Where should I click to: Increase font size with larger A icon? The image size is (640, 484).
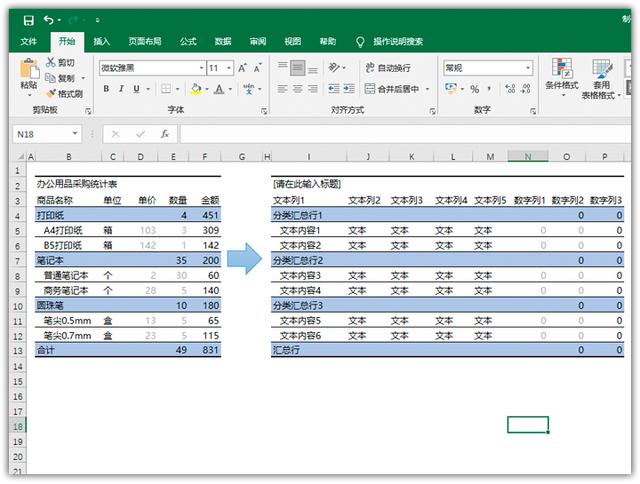242,68
